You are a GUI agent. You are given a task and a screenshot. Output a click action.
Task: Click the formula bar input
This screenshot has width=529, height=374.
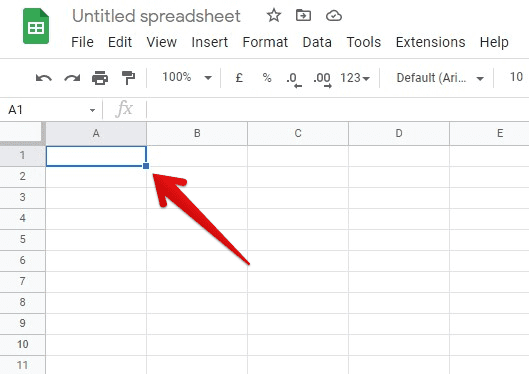338,110
